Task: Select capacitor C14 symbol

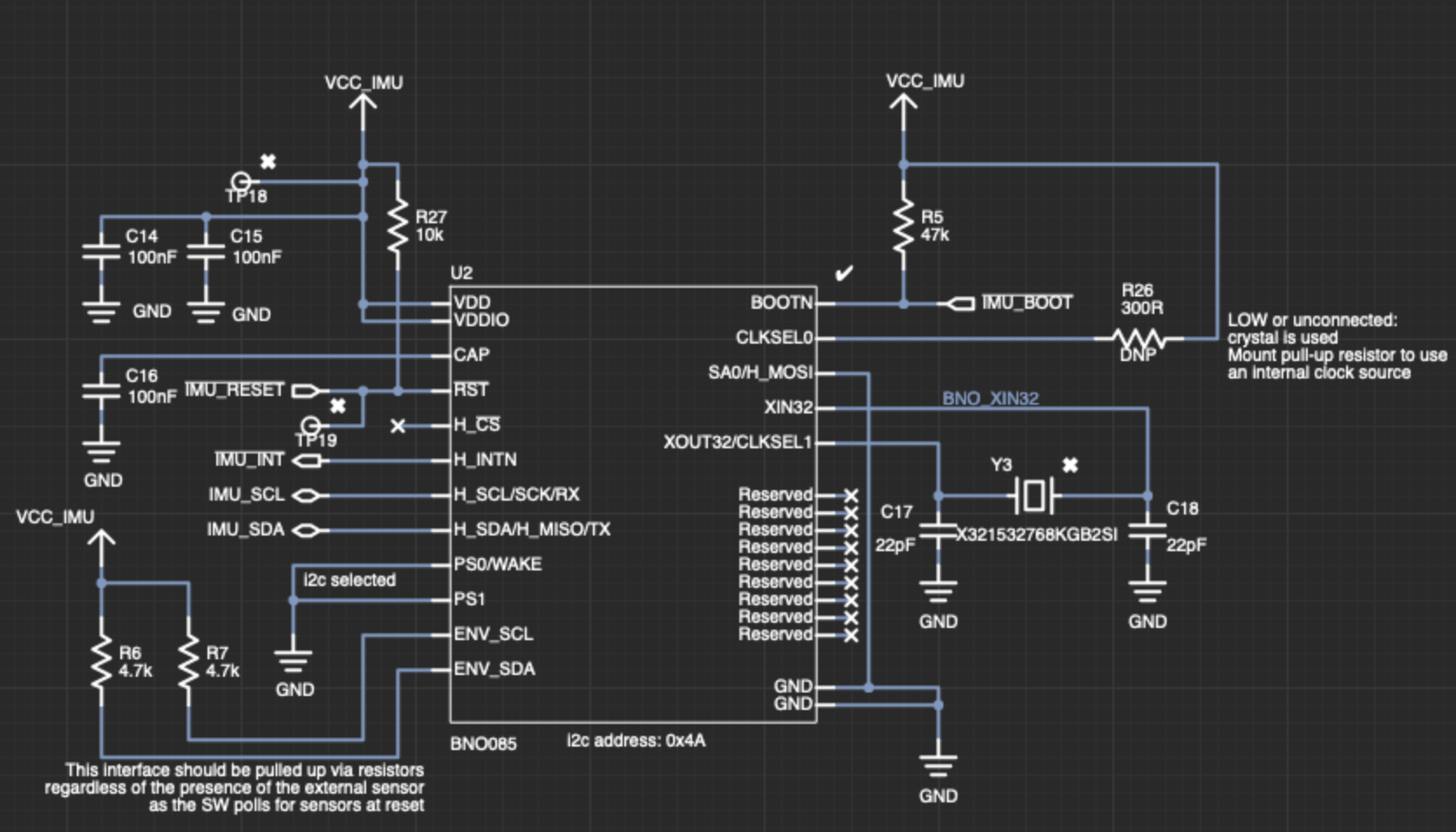Action: [x=101, y=252]
